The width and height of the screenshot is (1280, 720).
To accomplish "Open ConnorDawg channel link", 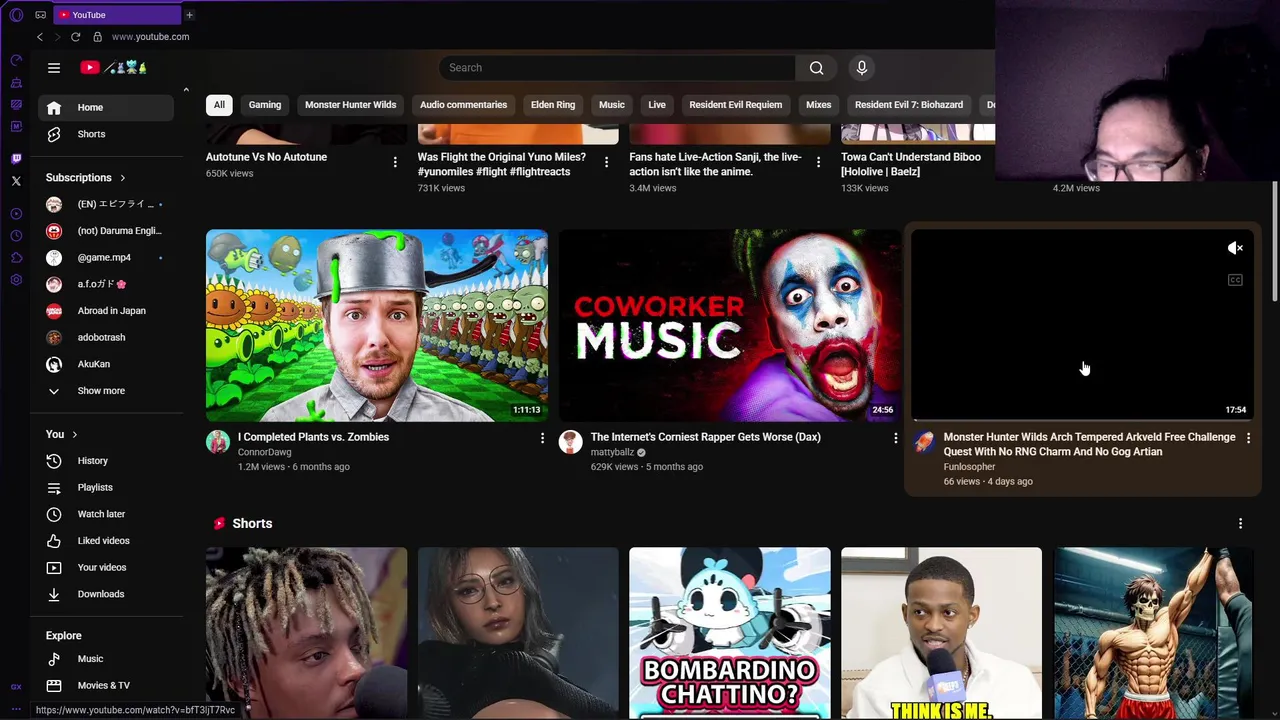I will [264, 452].
